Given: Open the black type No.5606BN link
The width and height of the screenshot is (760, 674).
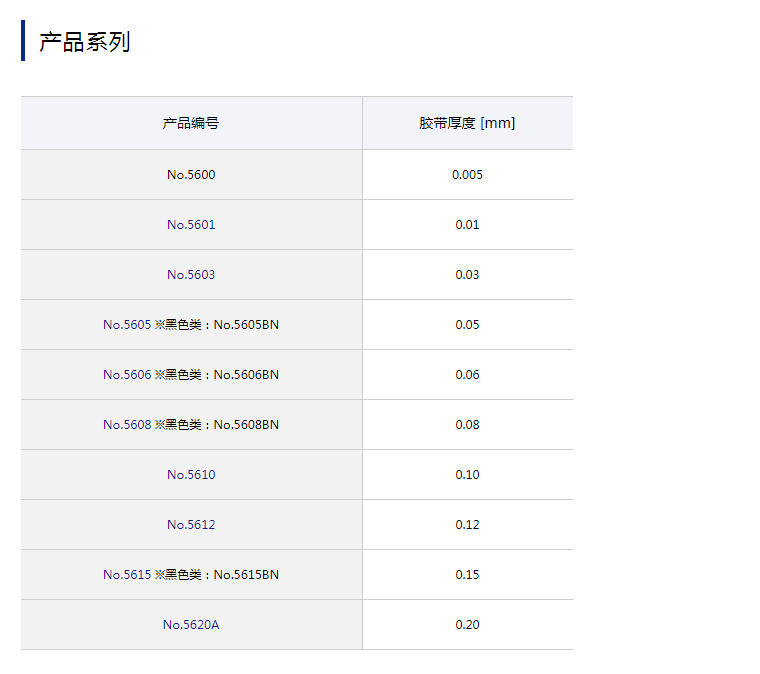Looking at the screenshot, I should click(246, 375).
